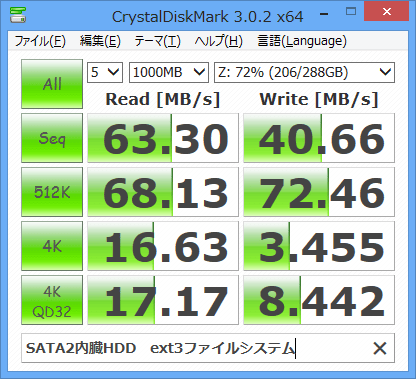Open the ヘルプ(H) menu
This screenshot has width=416, height=379.
point(218,41)
